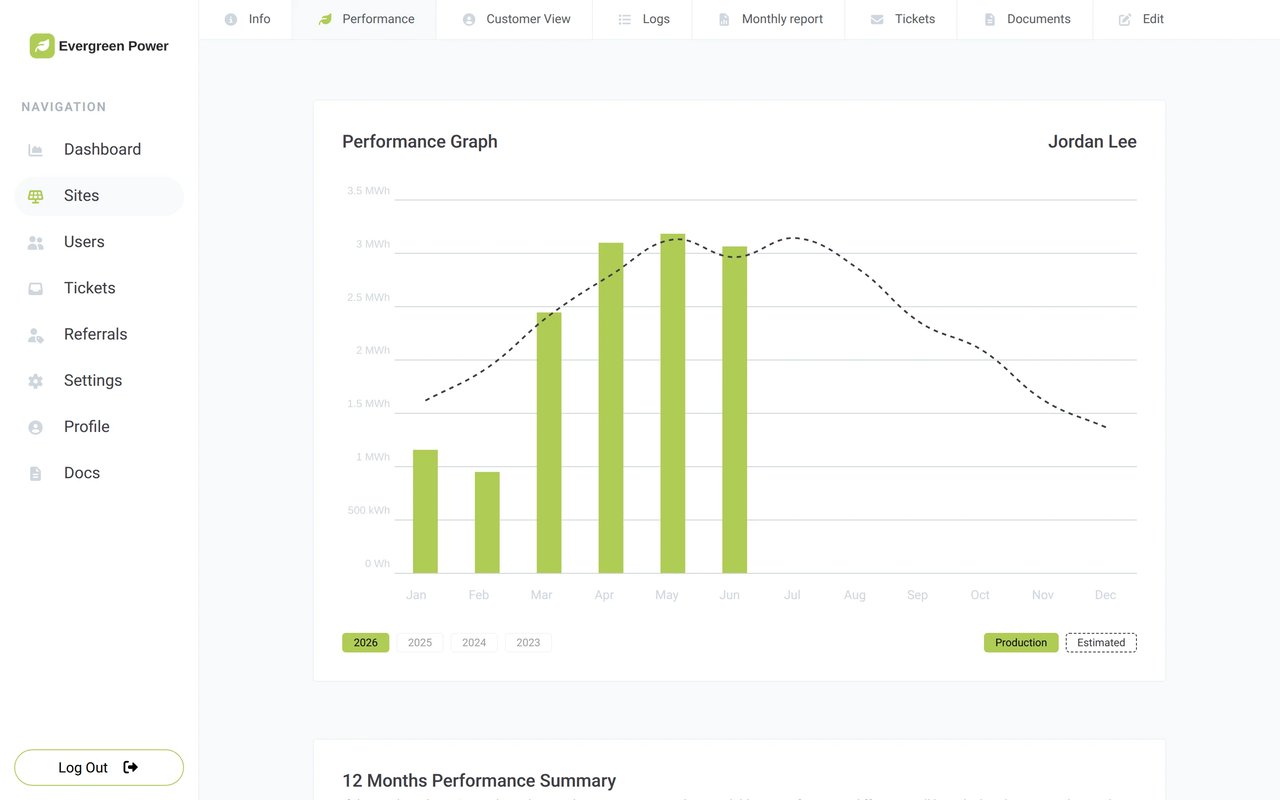Click the Dashboard chart icon in sidebar
The width and height of the screenshot is (1280, 800).
pos(36,150)
